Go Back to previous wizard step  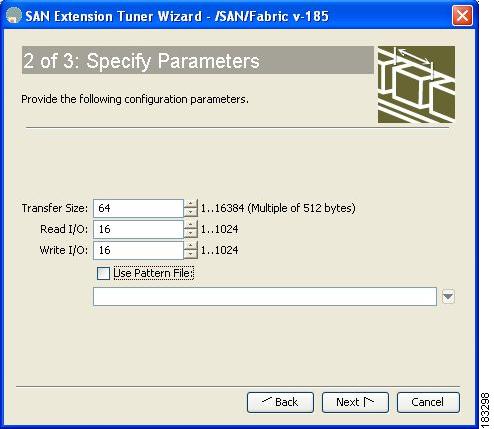(280, 402)
